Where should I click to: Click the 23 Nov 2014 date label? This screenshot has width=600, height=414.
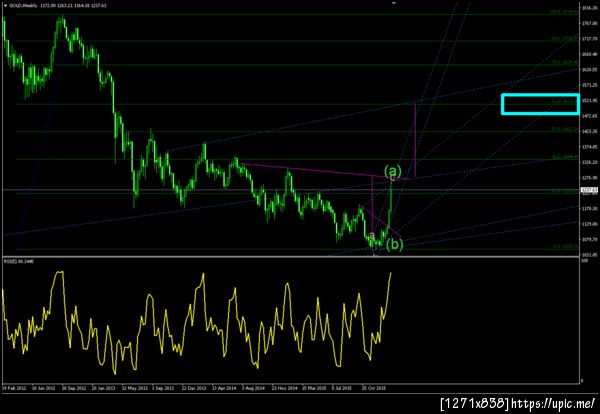coord(284,388)
